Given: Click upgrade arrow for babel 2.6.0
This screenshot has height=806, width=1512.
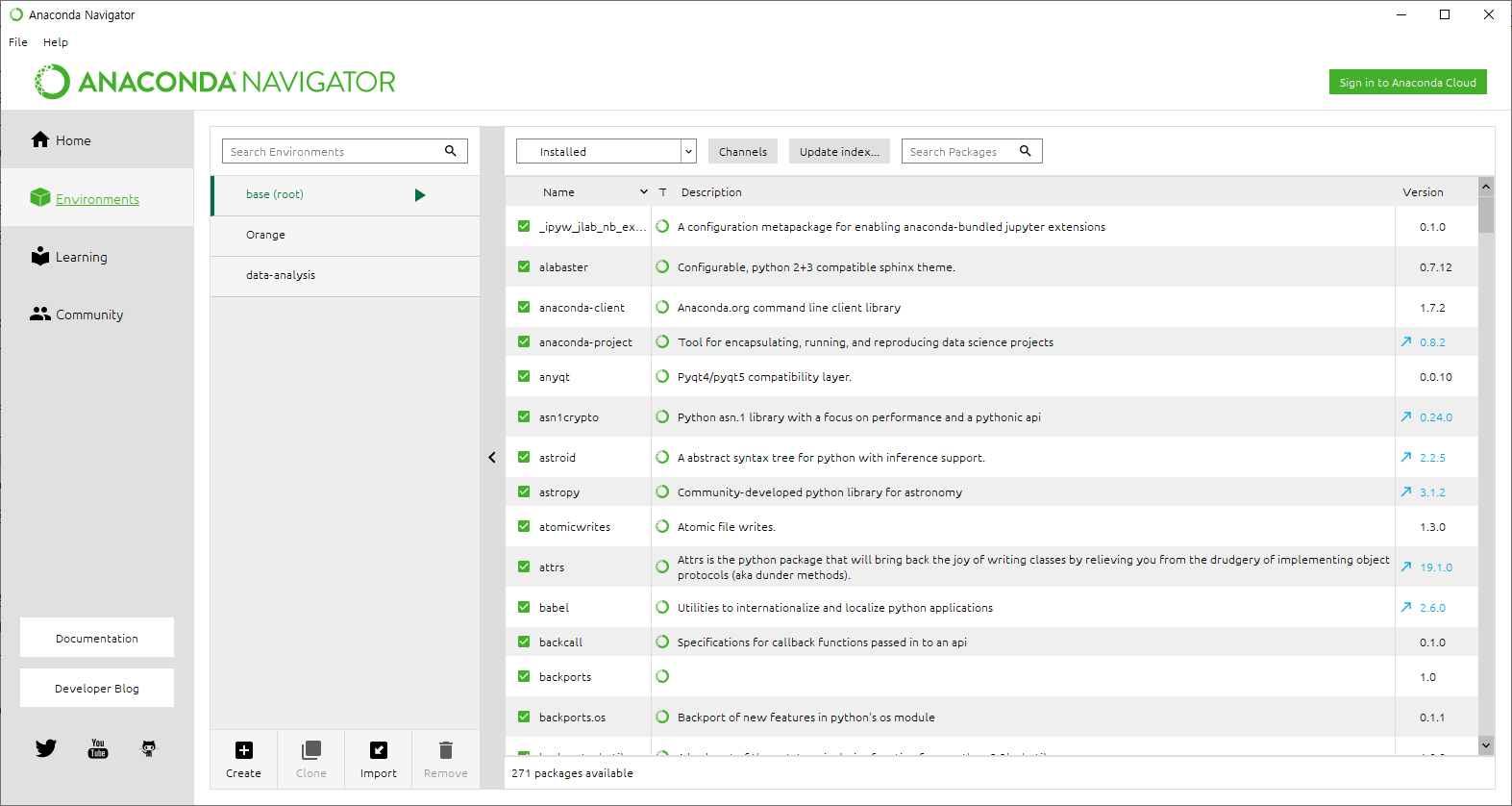Looking at the screenshot, I should tap(1406, 607).
